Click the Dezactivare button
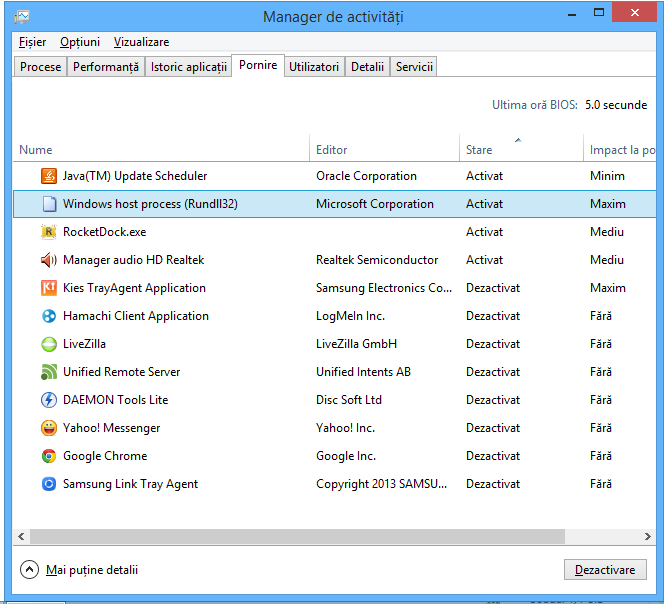Viewport: 664px width, 604px height. click(605, 570)
